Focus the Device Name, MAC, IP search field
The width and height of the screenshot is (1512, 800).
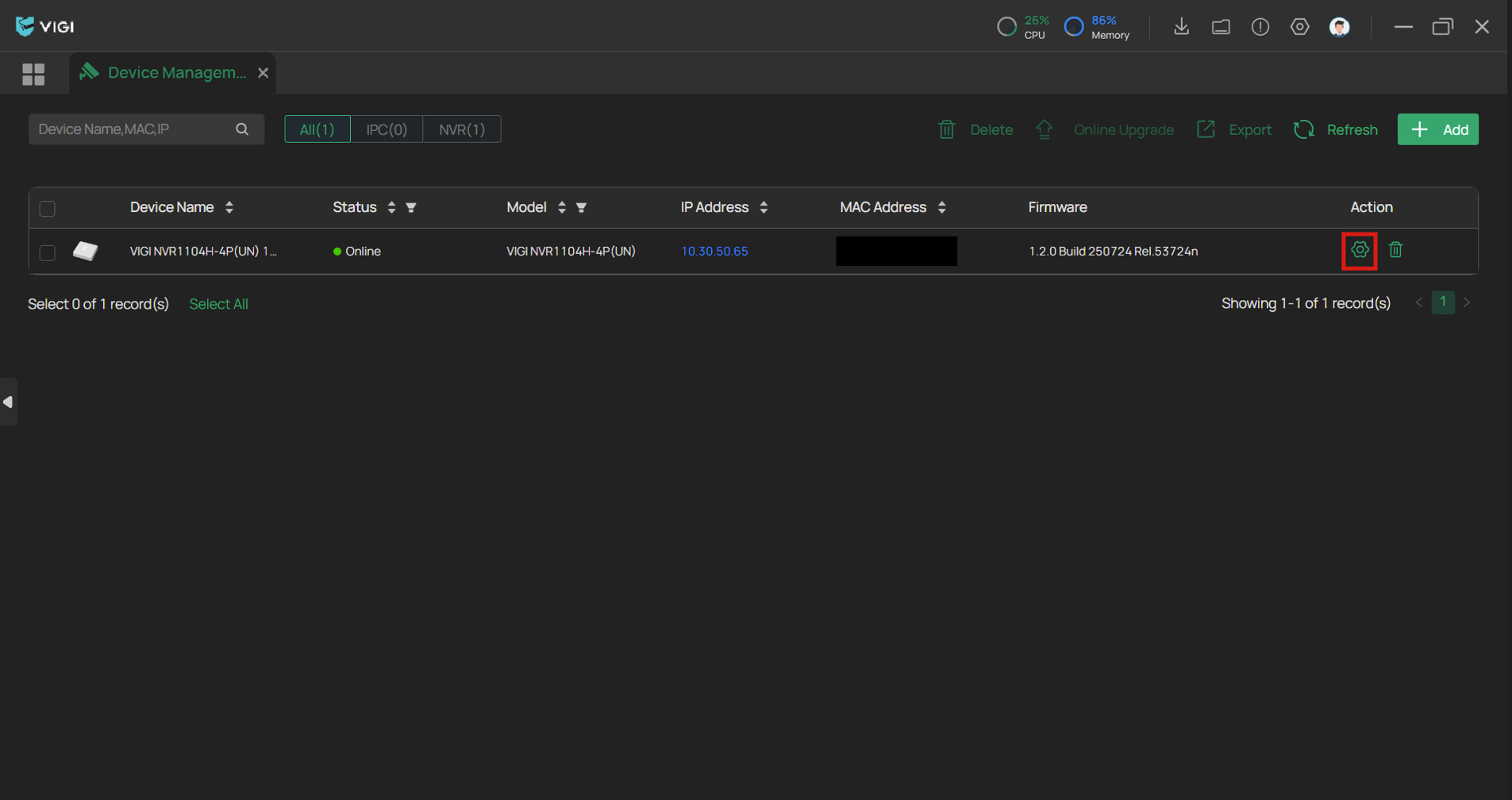pyautogui.click(x=131, y=129)
